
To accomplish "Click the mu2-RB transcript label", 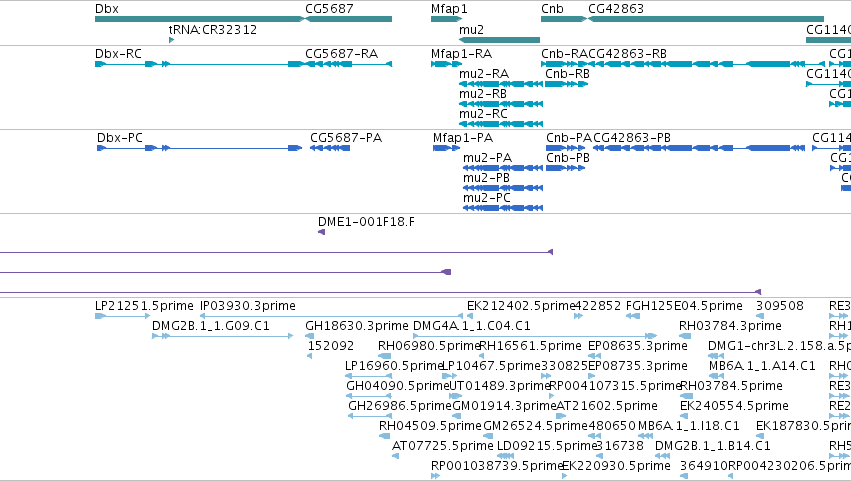I will pos(483,94).
